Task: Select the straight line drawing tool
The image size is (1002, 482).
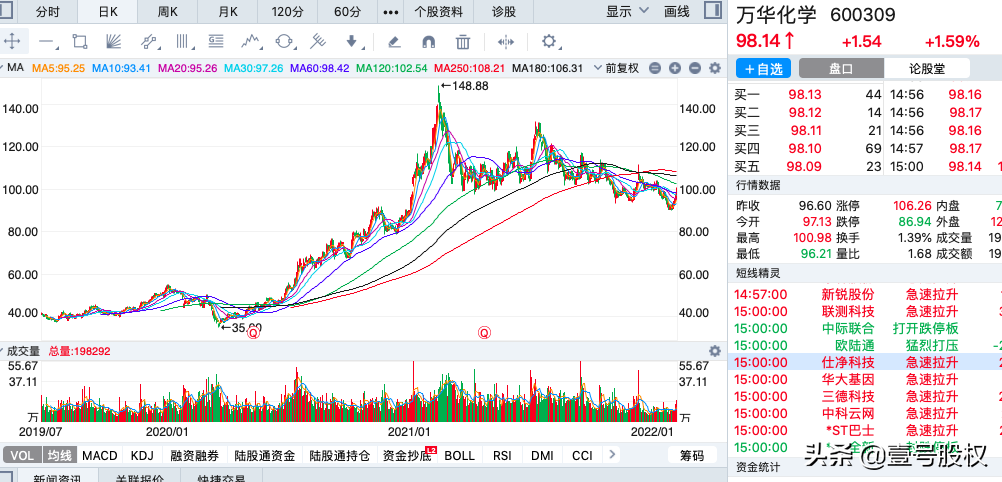Action: pos(47,42)
